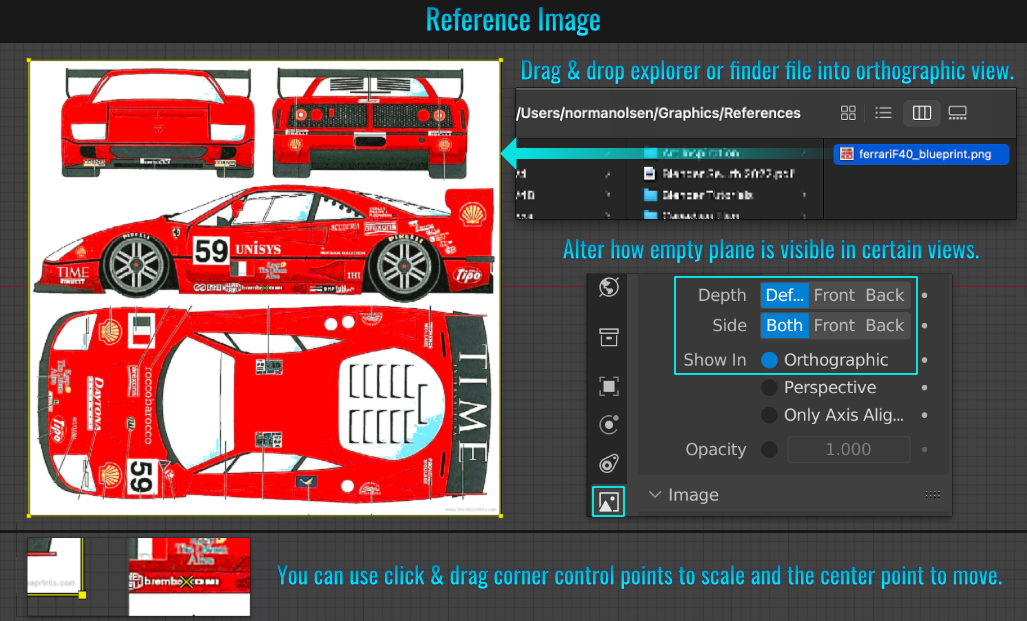The width and height of the screenshot is (1027, 621).
Task: Open the Collection properties archive-box icon
Action: (x=608, y=337)
